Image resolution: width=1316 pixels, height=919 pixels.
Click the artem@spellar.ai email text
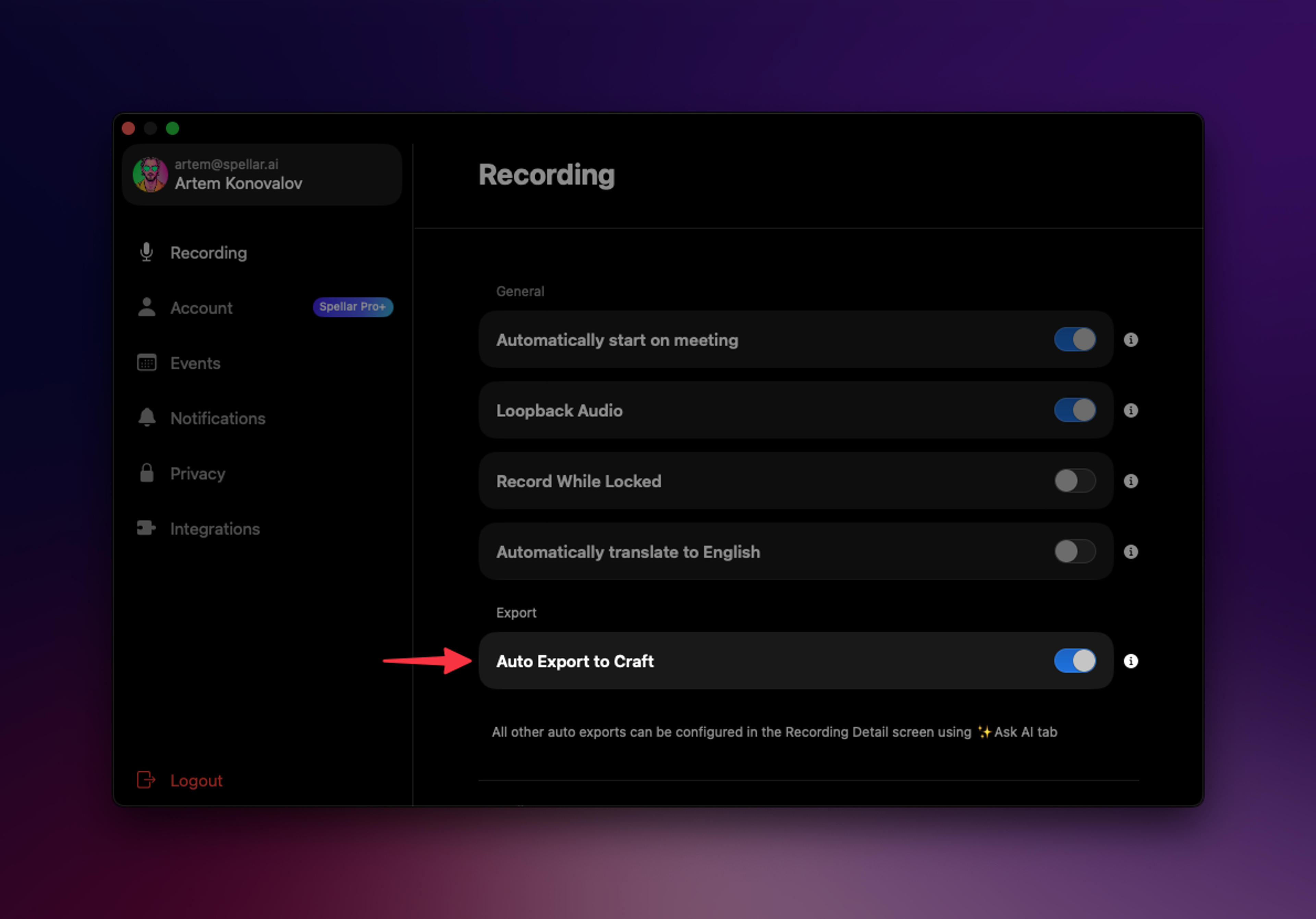(x=227, y=164)
